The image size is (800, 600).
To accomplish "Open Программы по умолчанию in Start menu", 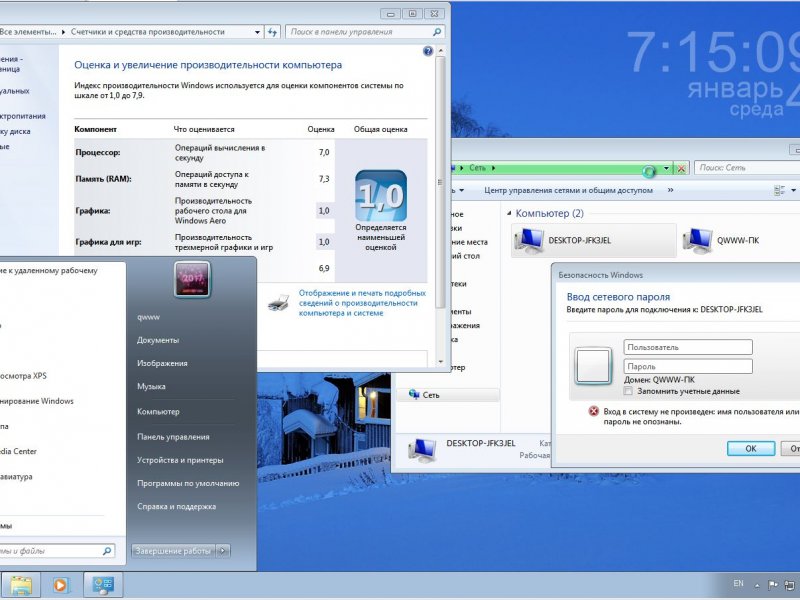I will [x=188, y=483].
